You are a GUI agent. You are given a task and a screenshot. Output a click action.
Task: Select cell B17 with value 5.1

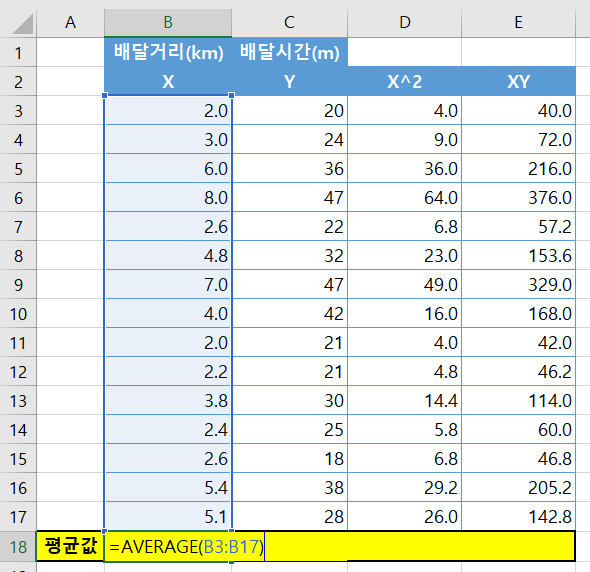[168, 516]
